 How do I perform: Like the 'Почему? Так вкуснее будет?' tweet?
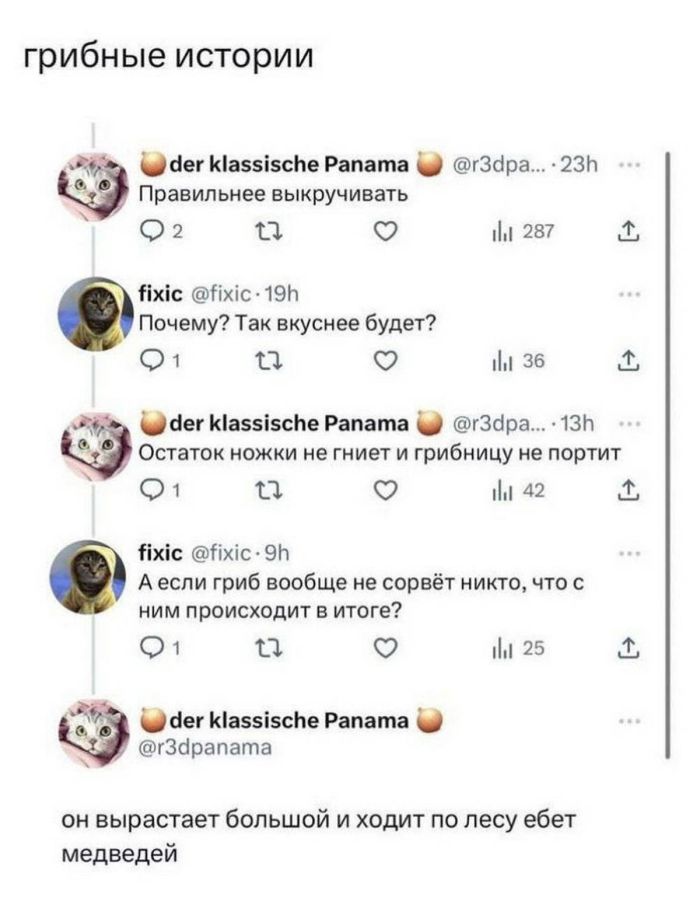click(385, 363)
